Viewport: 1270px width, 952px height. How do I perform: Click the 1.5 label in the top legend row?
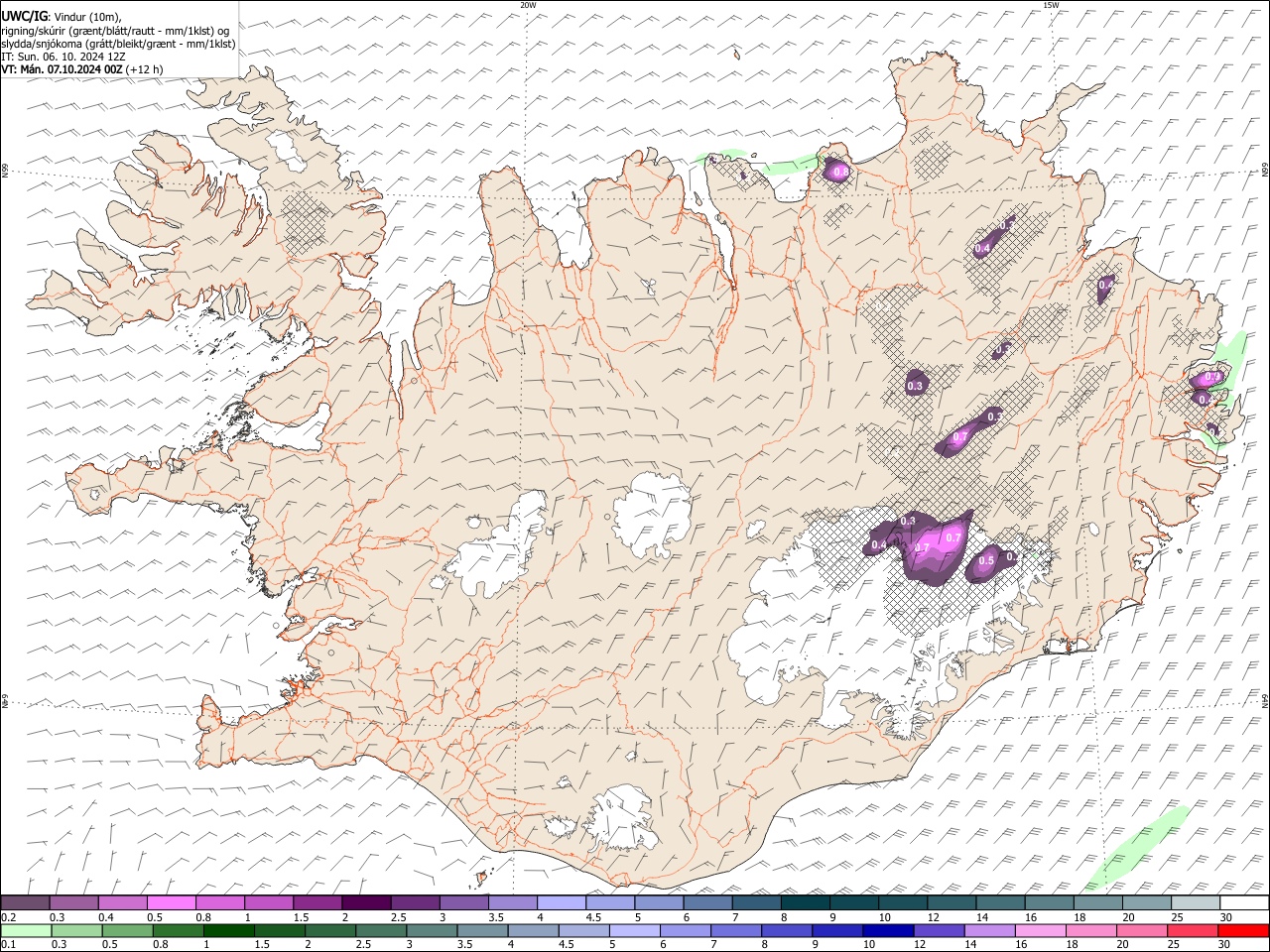coord(301,917)
